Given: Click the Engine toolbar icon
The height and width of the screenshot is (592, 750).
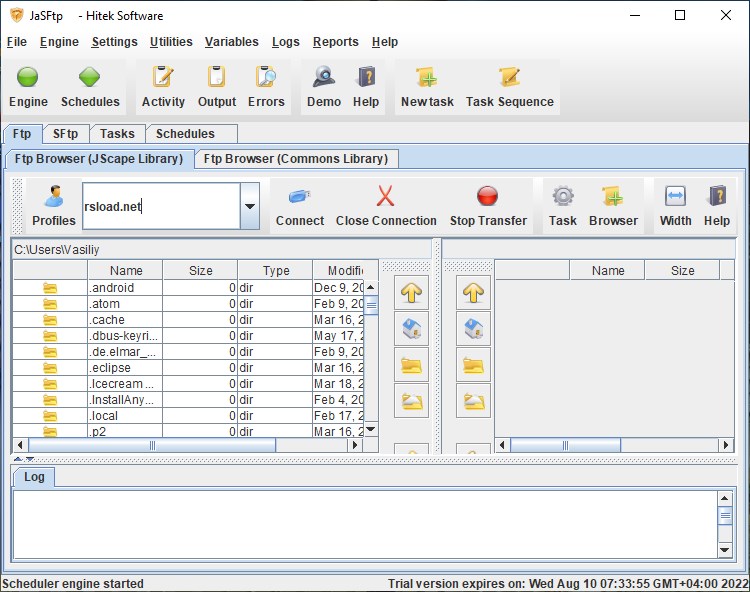Looking at the screenshot, I should pos(28,87).
